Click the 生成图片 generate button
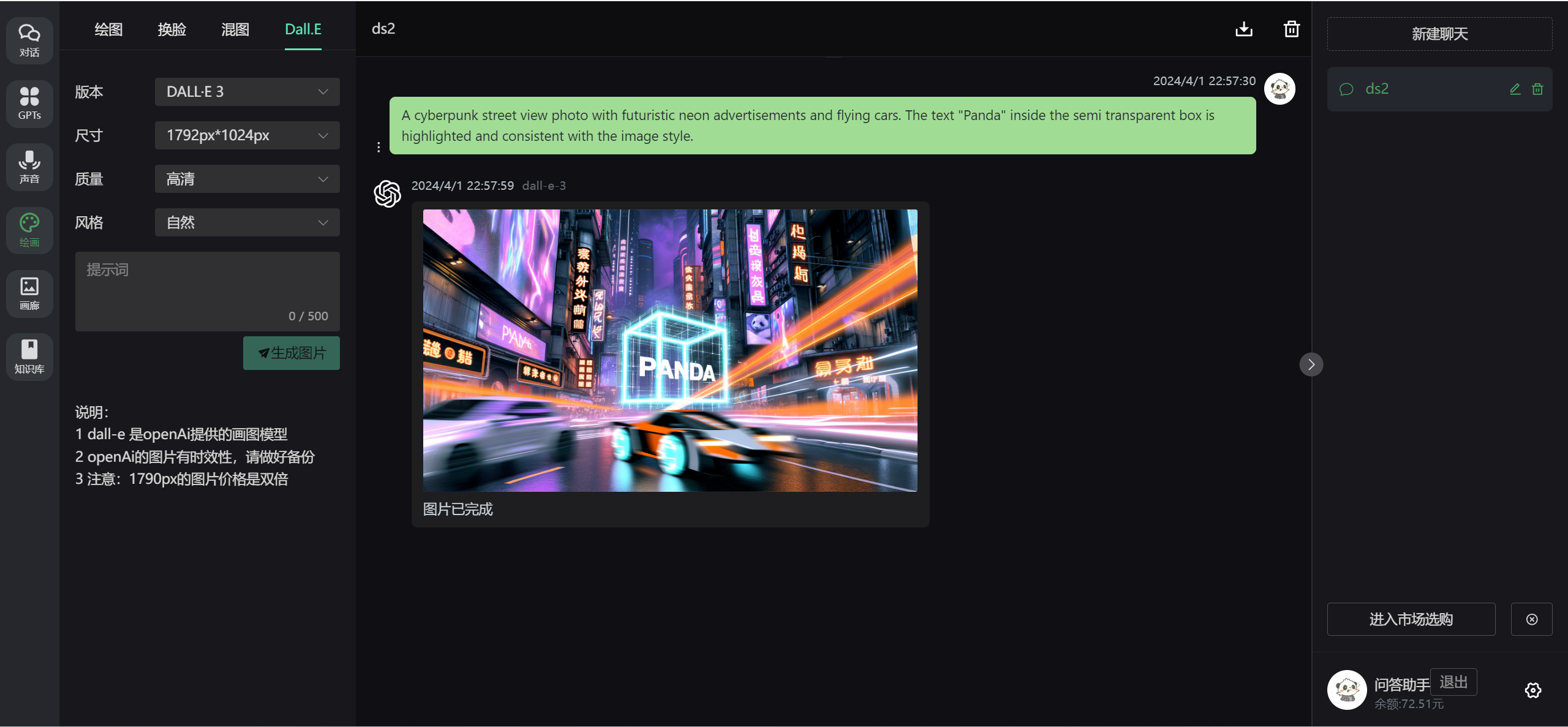The height and width of the screenshot is (727, 1568). point(291,353)
